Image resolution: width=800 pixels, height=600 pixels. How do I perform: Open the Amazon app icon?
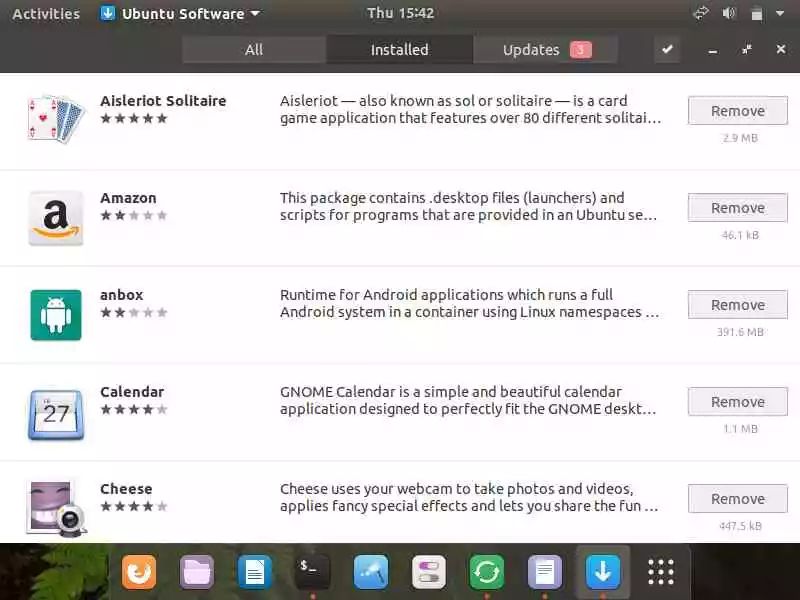tap(56, 218)
